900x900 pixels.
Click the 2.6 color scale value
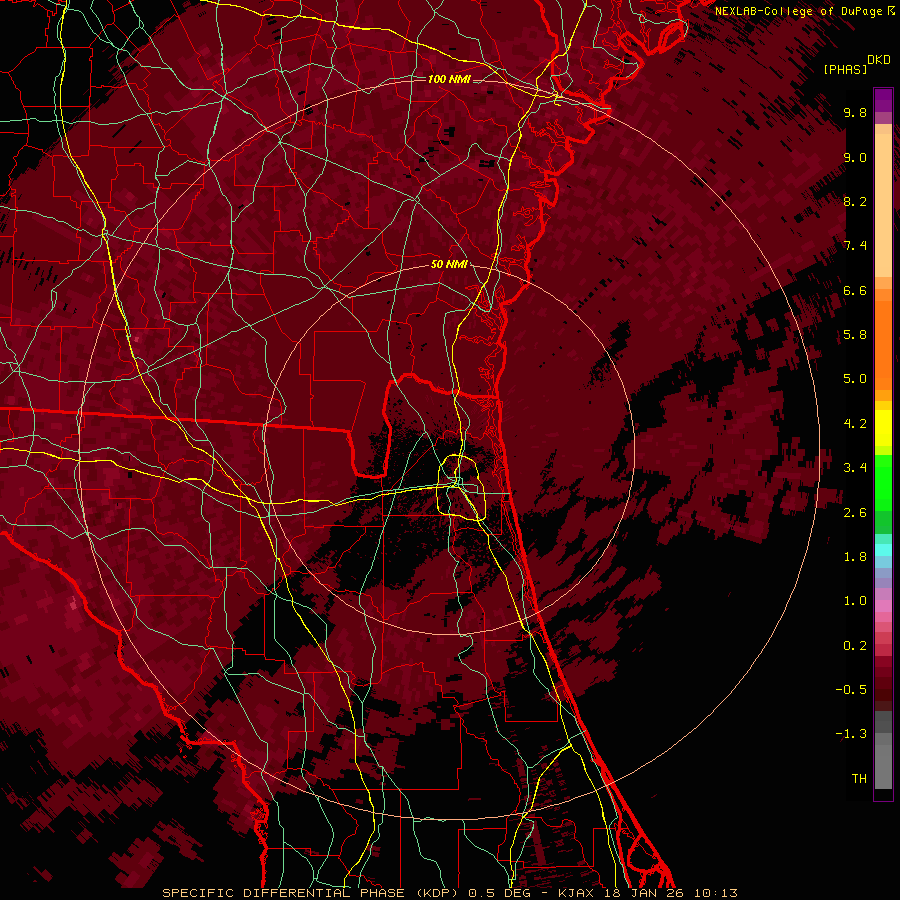pos(855,513)
